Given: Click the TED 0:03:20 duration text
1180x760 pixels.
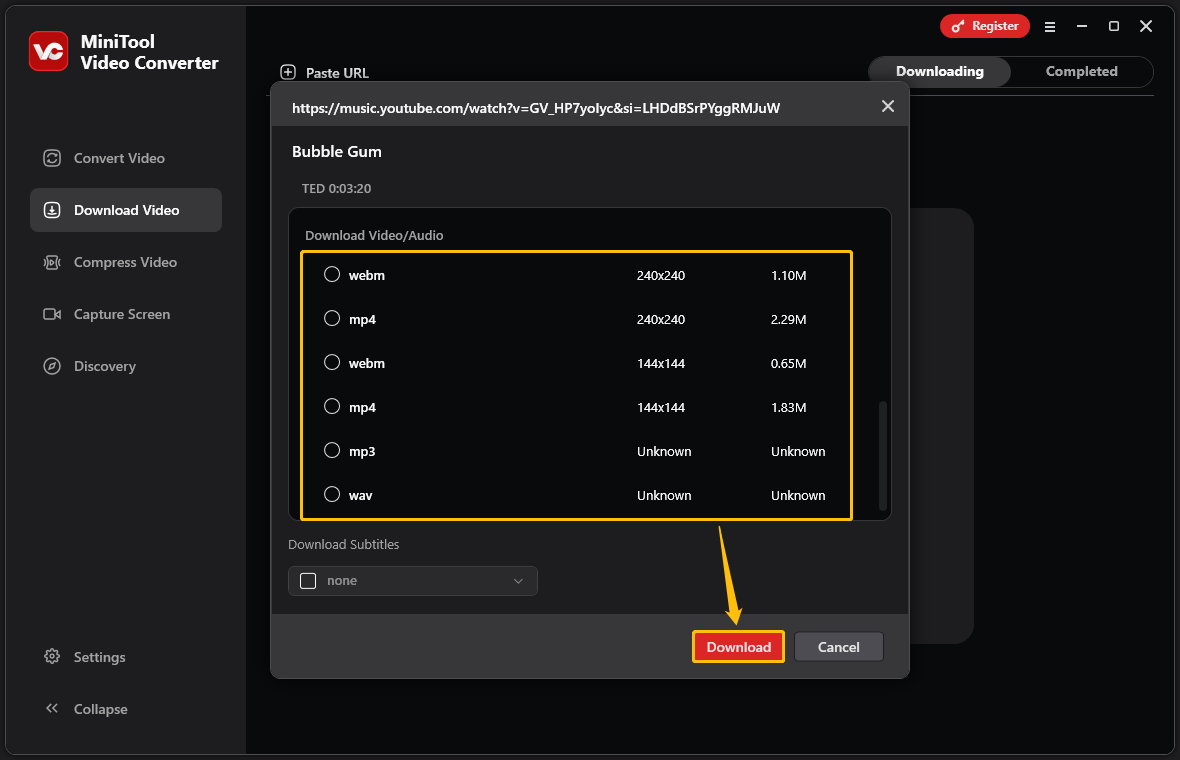Looking at the screenshot, I should coord(336,188).
